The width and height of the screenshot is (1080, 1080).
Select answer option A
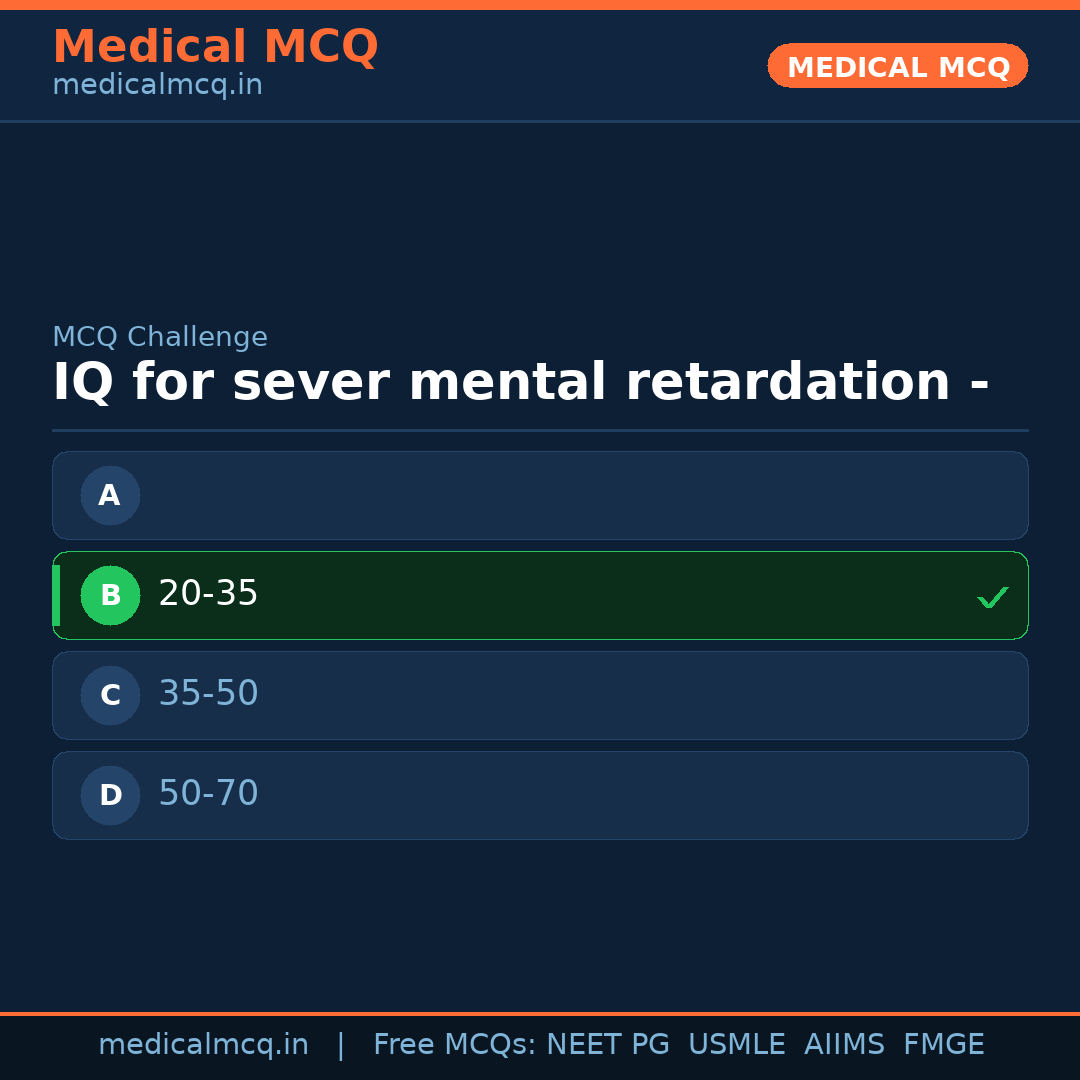540,495
